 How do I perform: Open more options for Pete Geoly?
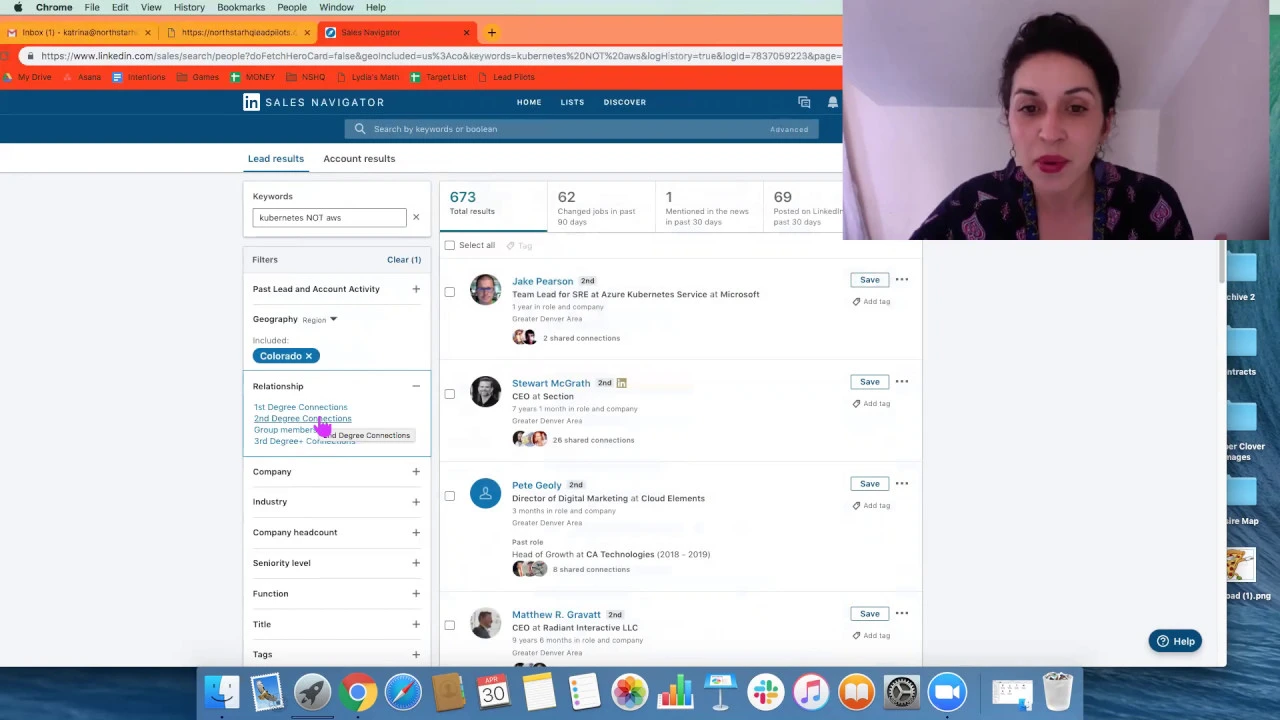(x=902, y=484)
